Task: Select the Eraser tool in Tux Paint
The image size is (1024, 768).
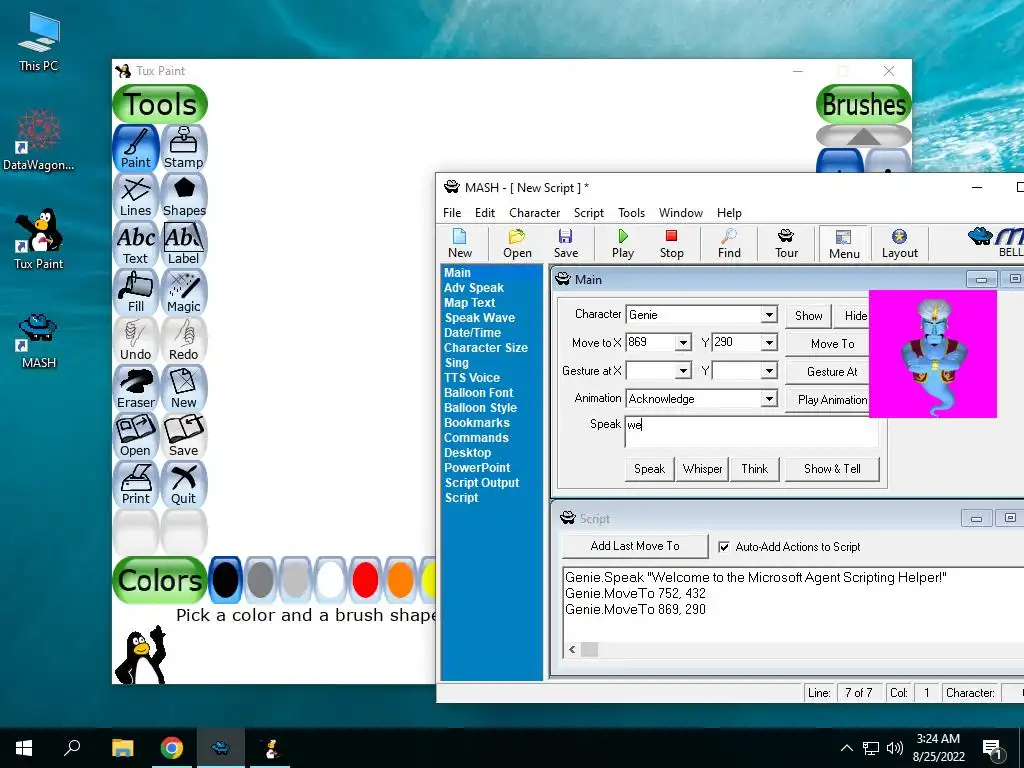Action: (x=136, y=389)
